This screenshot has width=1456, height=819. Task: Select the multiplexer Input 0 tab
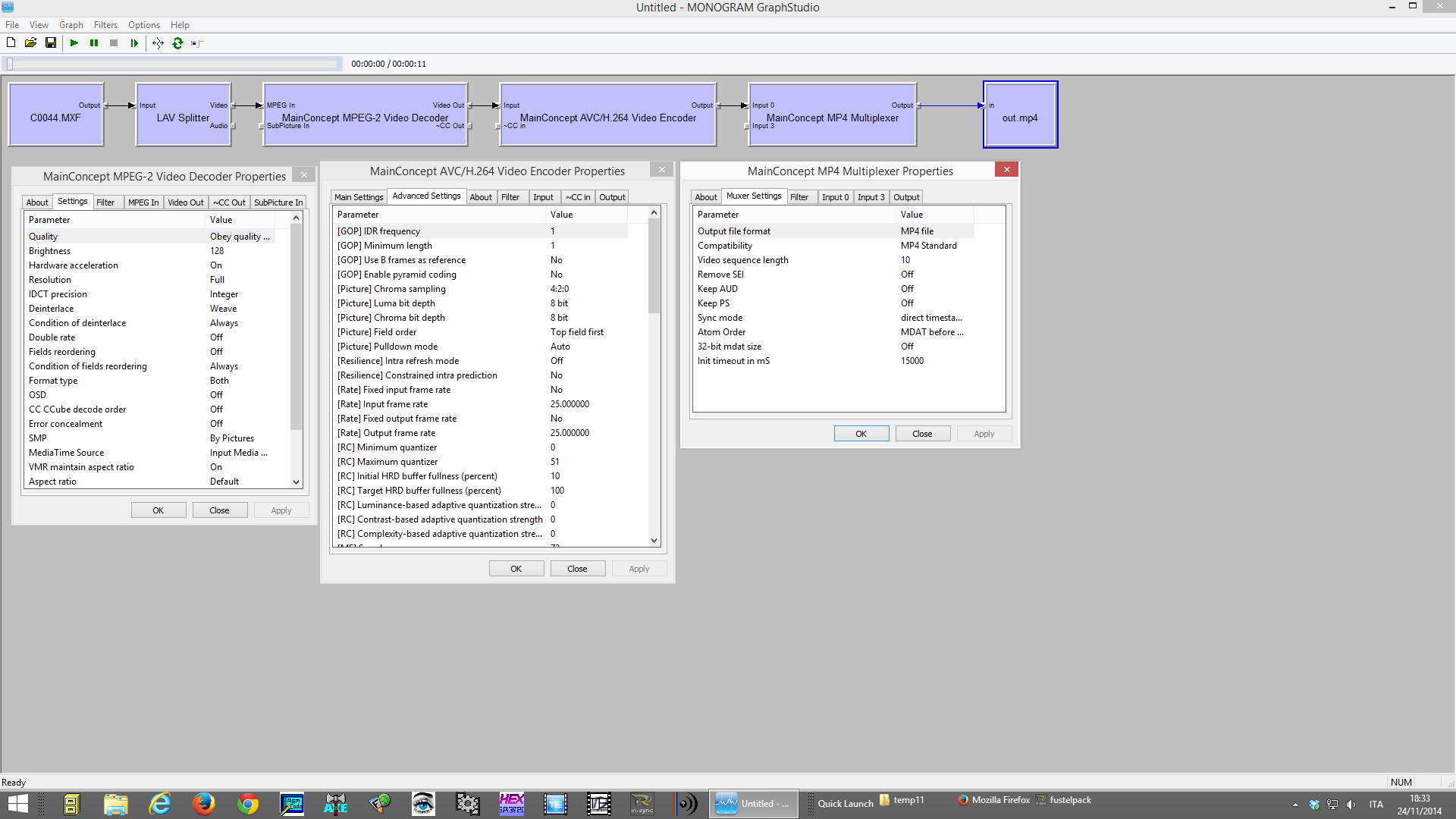(x=835, y=197)
